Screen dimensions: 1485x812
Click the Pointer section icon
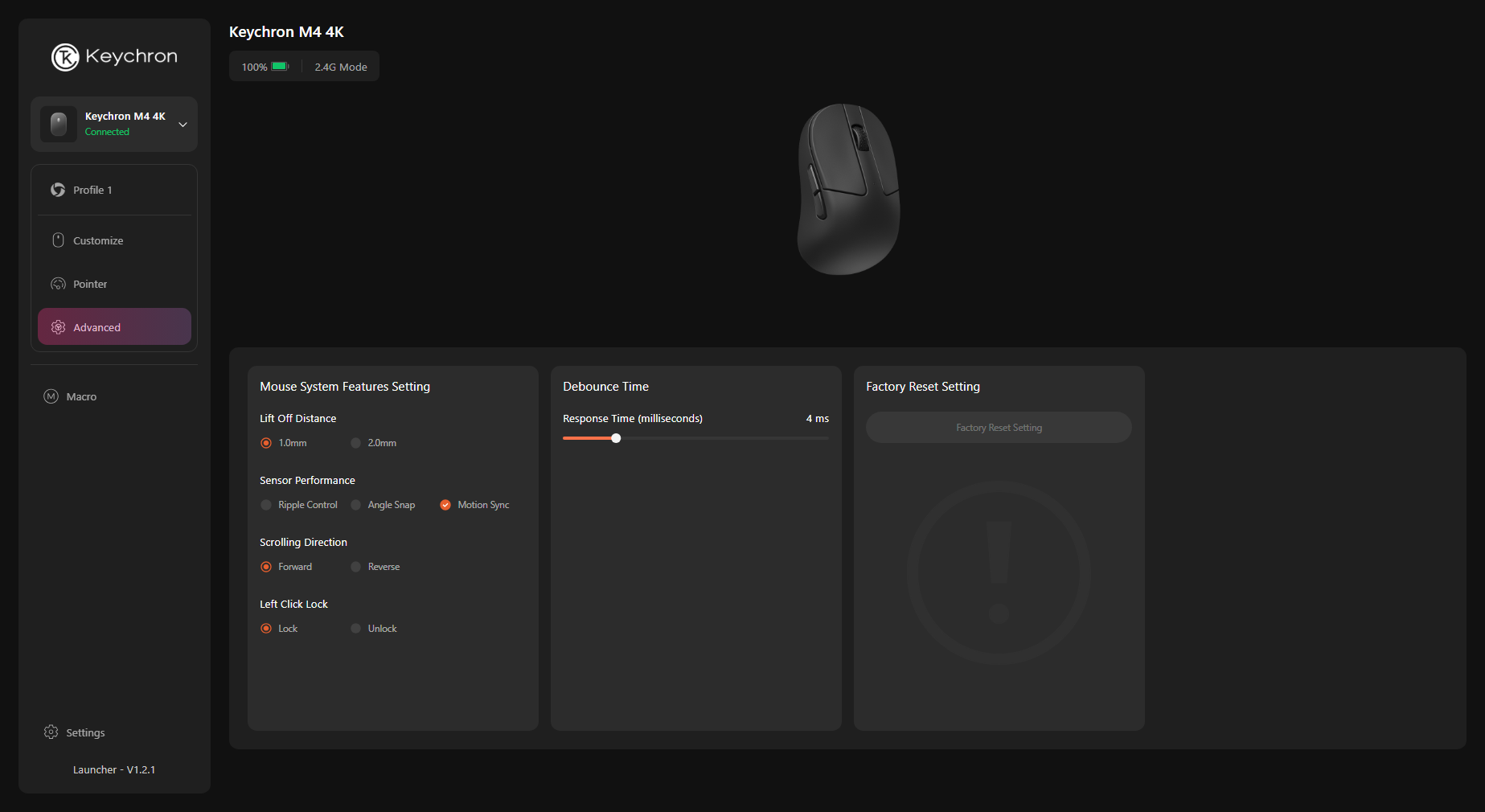tap(58, 284)
